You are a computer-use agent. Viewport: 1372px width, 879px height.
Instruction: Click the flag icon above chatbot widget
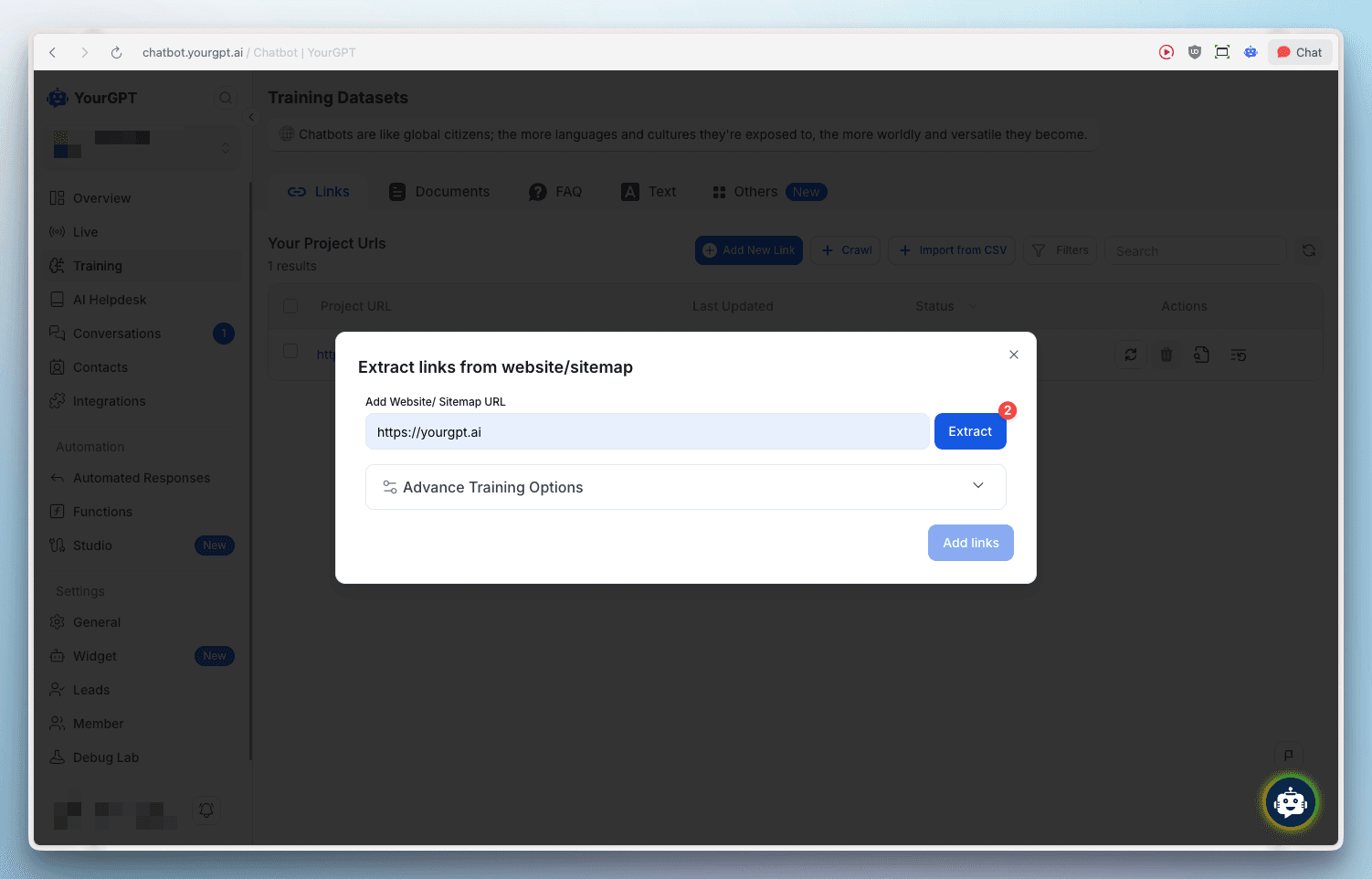pos(1288,755)
